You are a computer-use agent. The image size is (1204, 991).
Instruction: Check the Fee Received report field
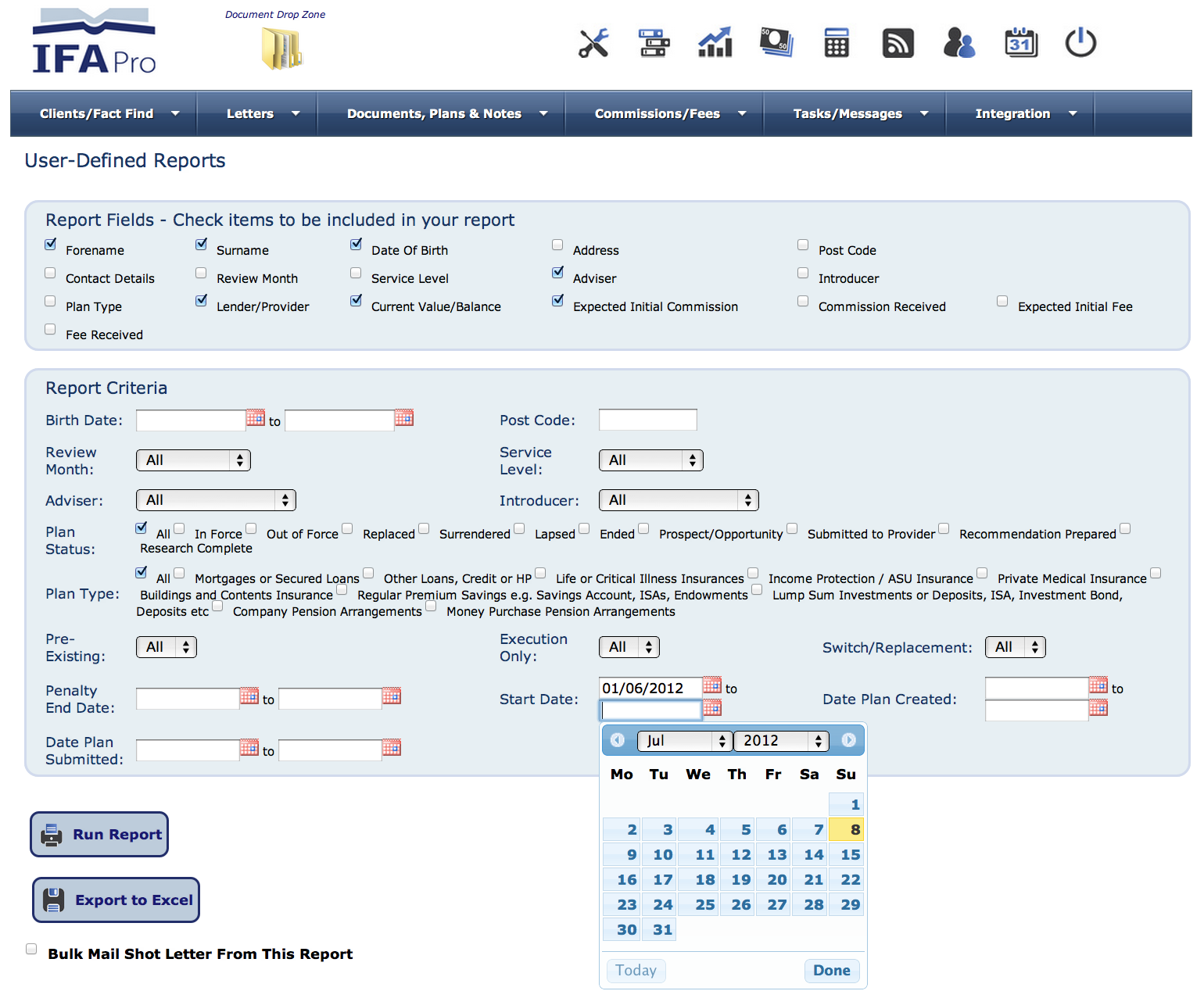(x=50, y=329)
